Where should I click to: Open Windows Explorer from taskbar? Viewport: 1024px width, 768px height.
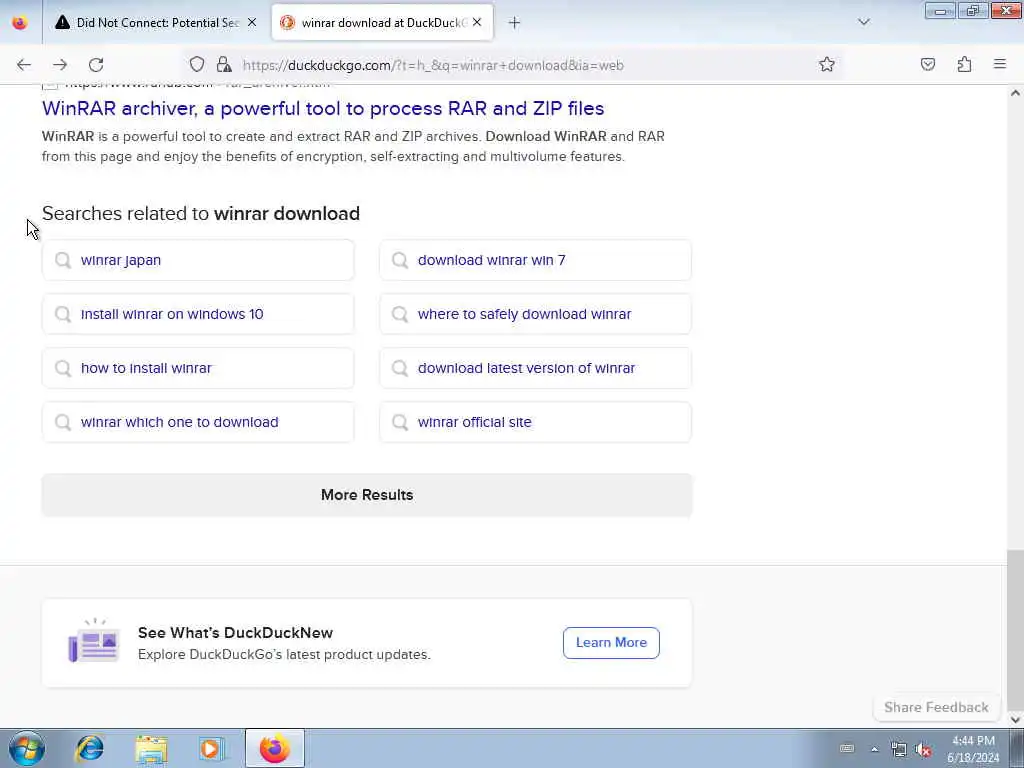coord(152,749)
